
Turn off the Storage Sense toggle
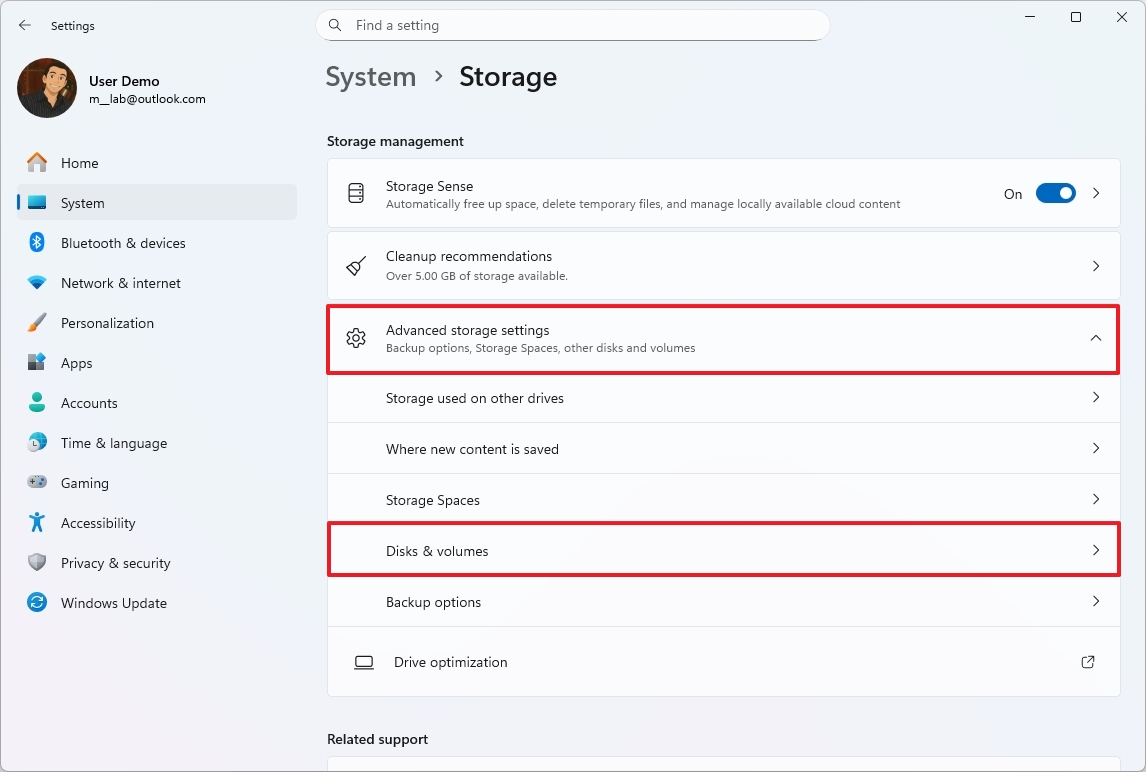(x=1055, y=193)
